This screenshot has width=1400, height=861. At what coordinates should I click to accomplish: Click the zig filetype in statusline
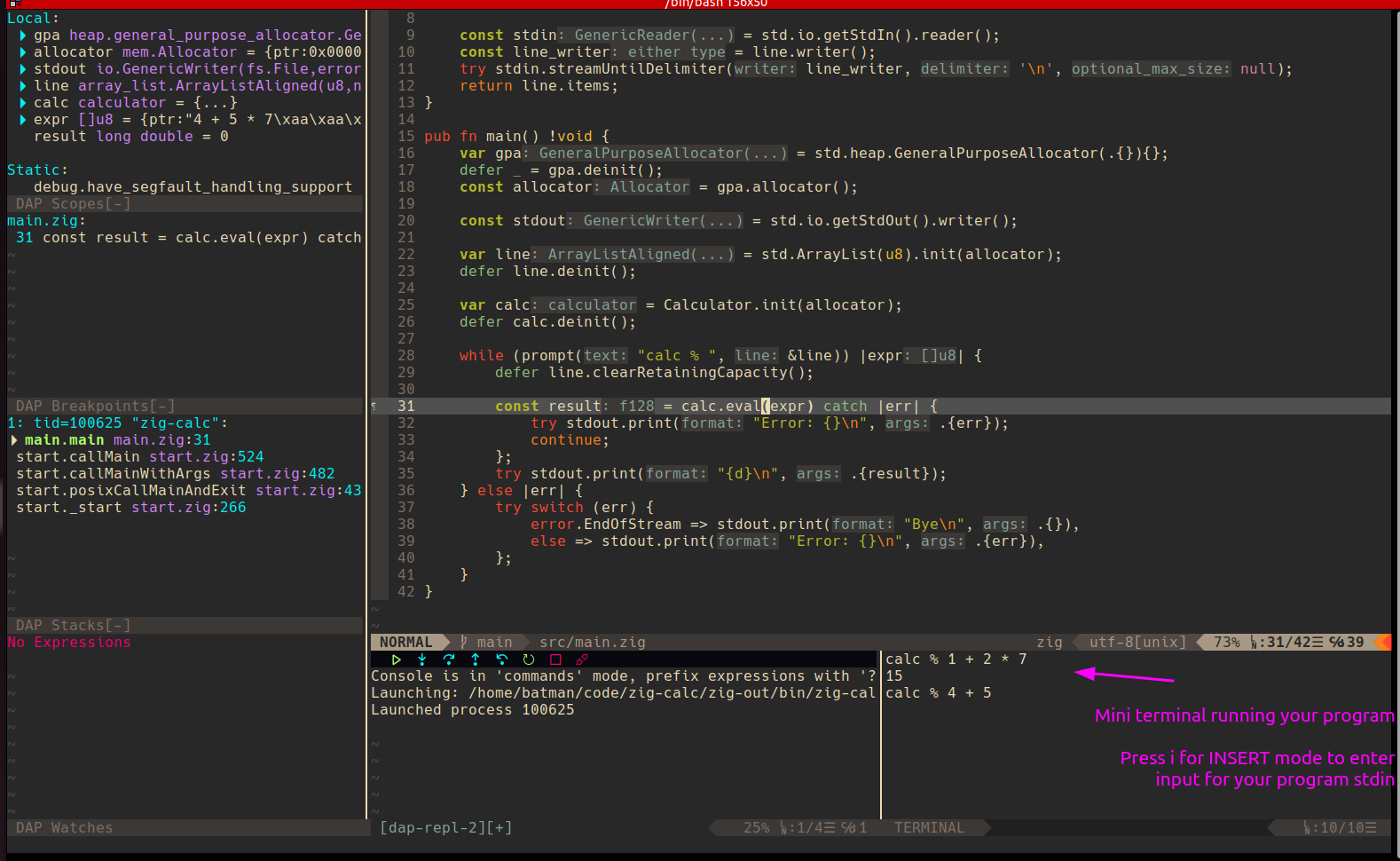[x=1049, y=642]
